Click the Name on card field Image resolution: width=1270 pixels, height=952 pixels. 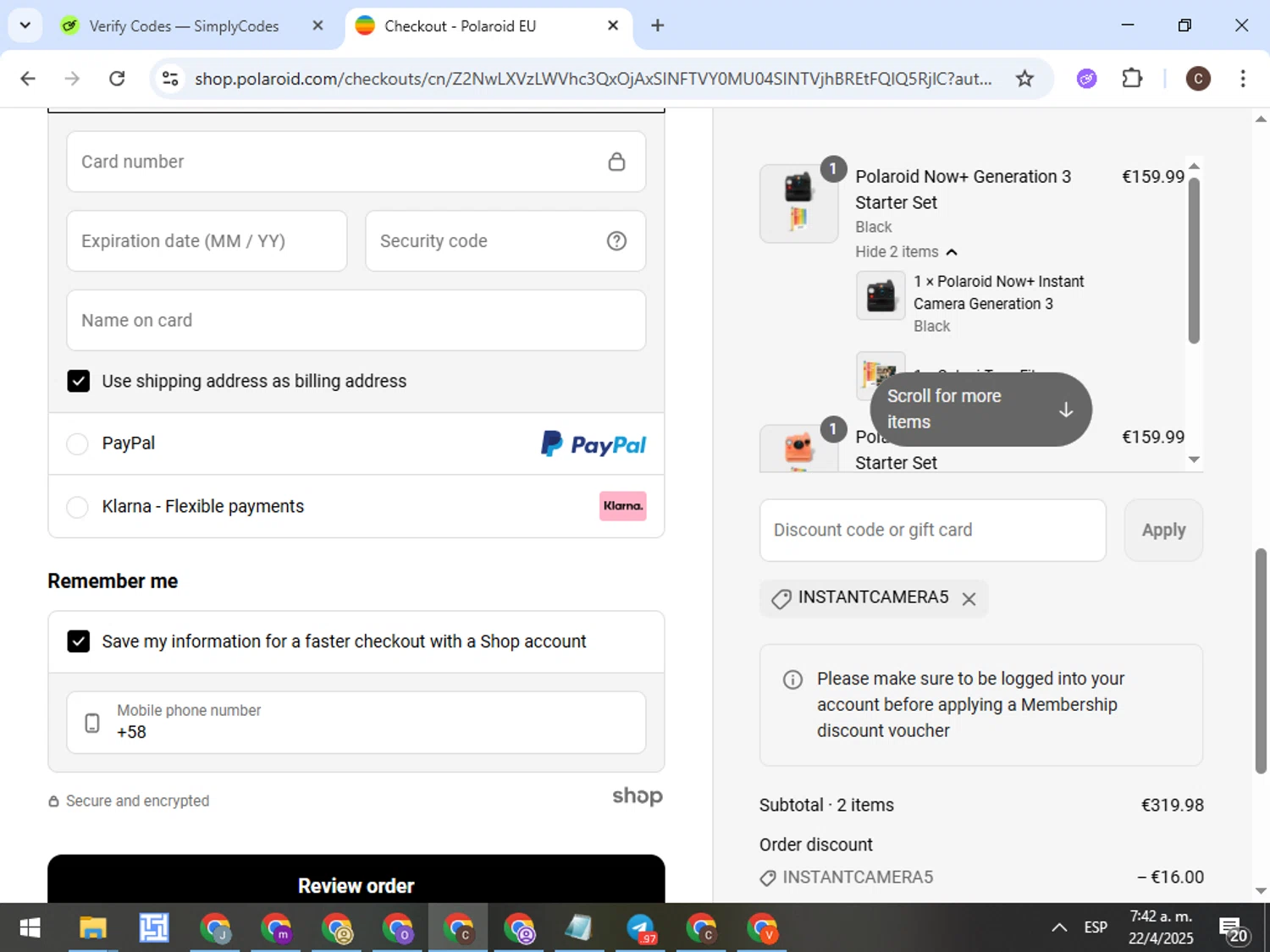pyautogui.click(x=356, y=321)
